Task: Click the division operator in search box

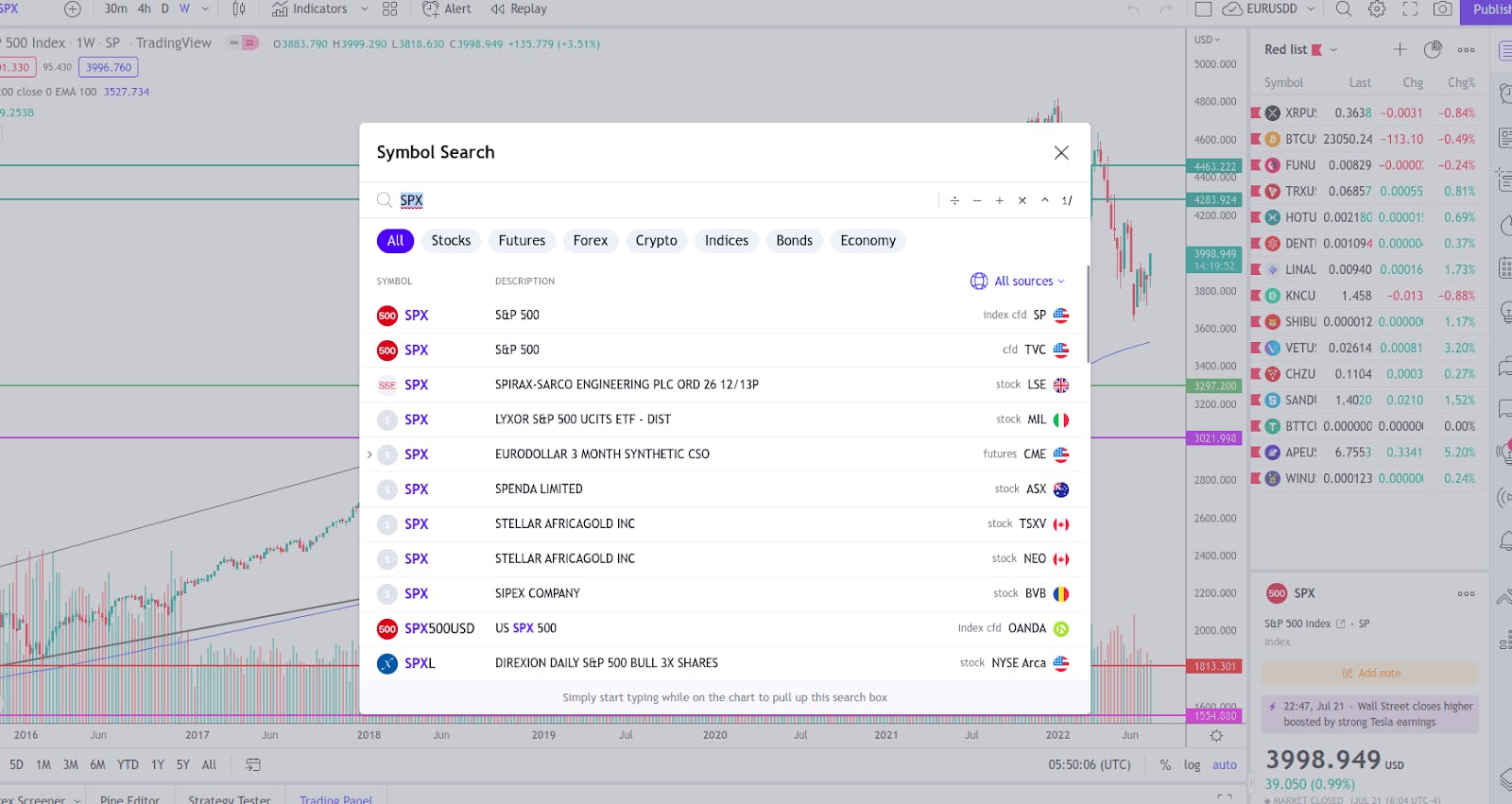Action: (x=954, y=200)
